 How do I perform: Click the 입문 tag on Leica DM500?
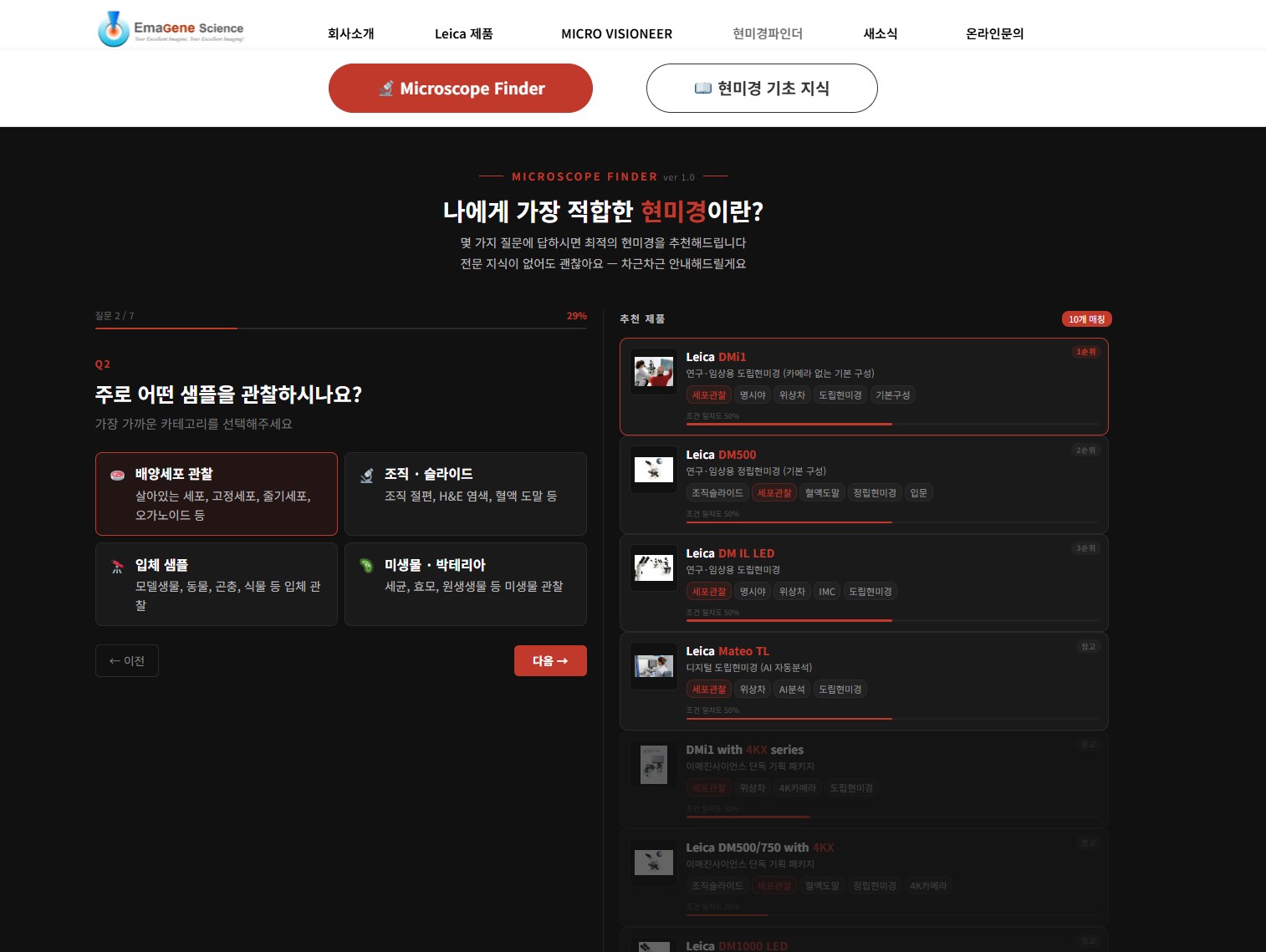coord(919,493)
